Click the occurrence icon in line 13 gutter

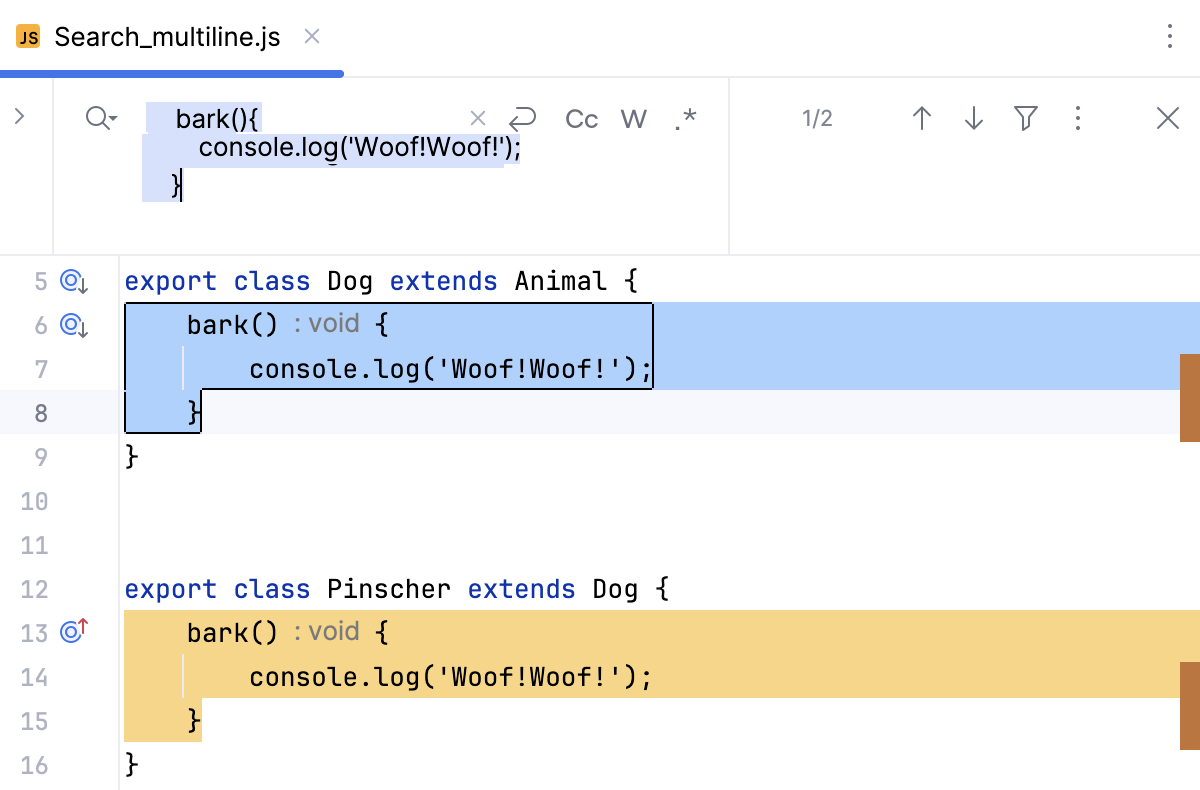tap(71, 632)
